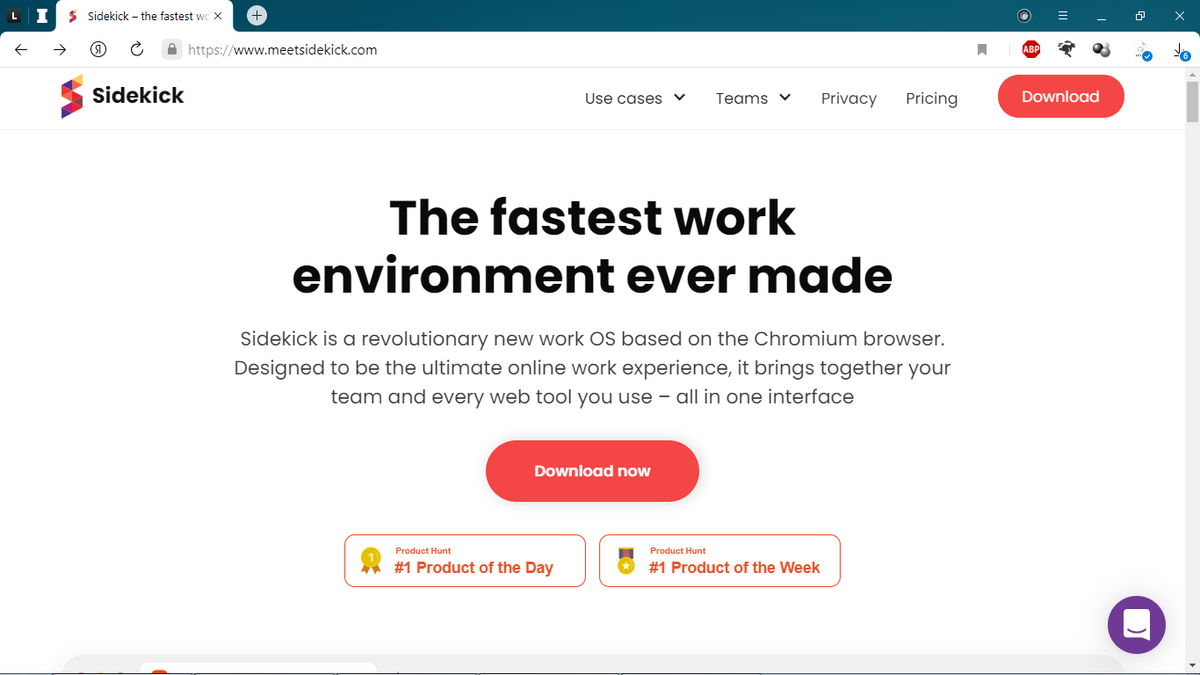The height and width of the screenshot is (675, 1200).
Task: Open the grey spheres extension icon
Action: [1102, 49]
